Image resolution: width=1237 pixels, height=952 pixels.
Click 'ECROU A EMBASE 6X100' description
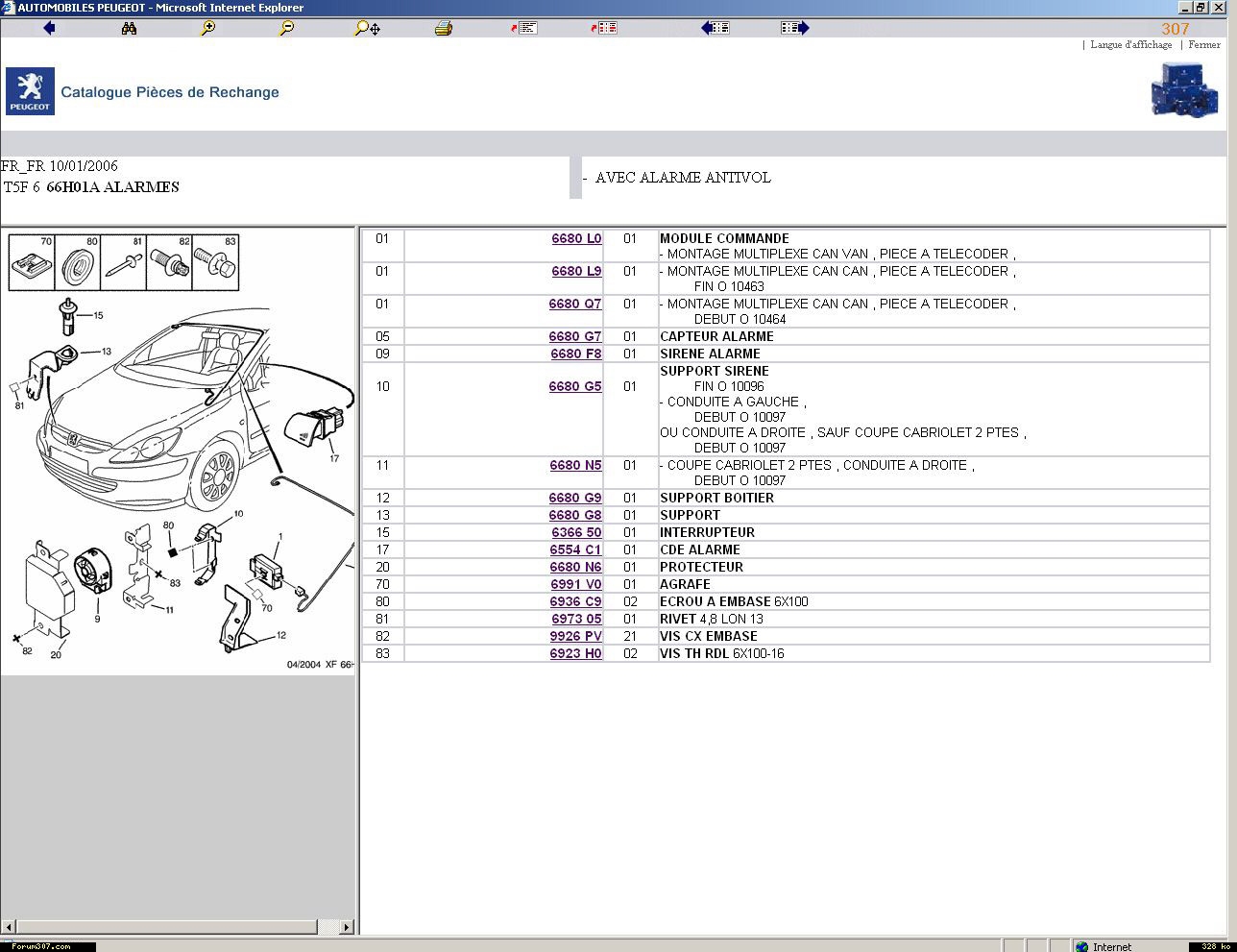pos(734,601)
